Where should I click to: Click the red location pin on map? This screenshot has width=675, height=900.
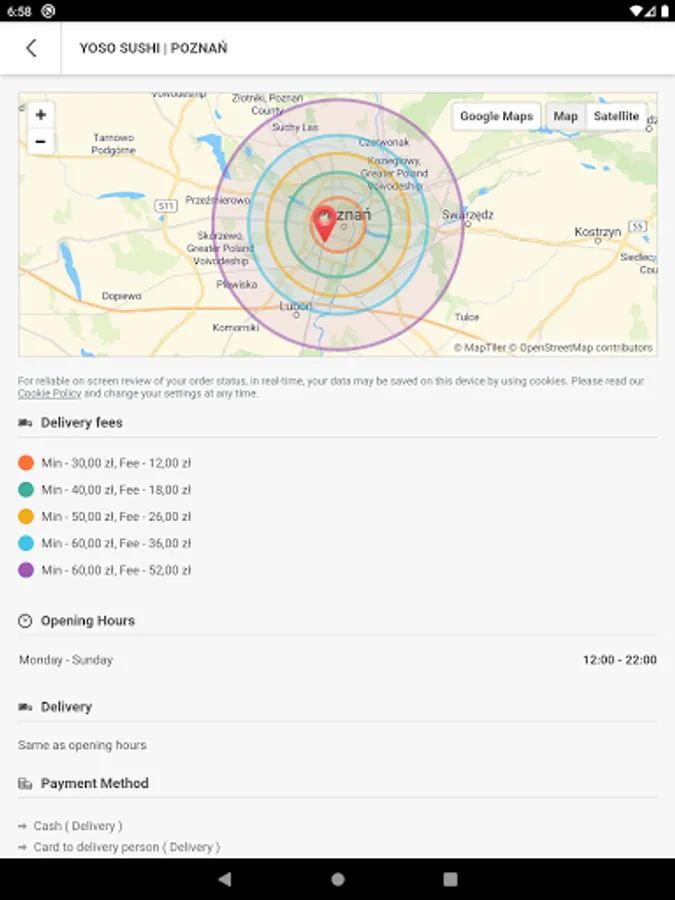tap(324, 224)
